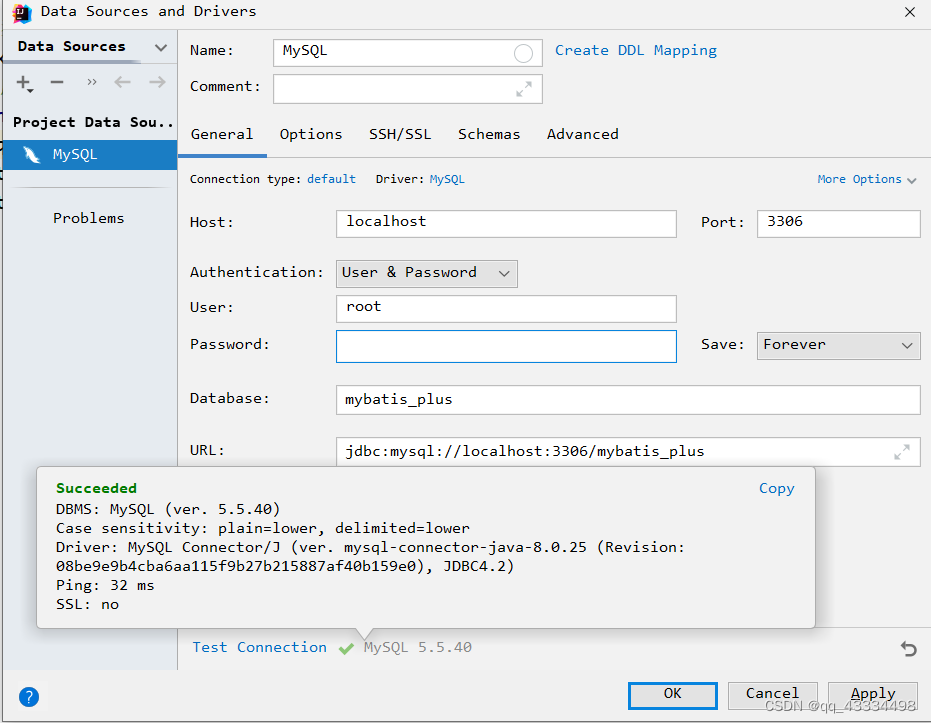Open the Schemas tab
931x723 pixels.
(489, 135)
